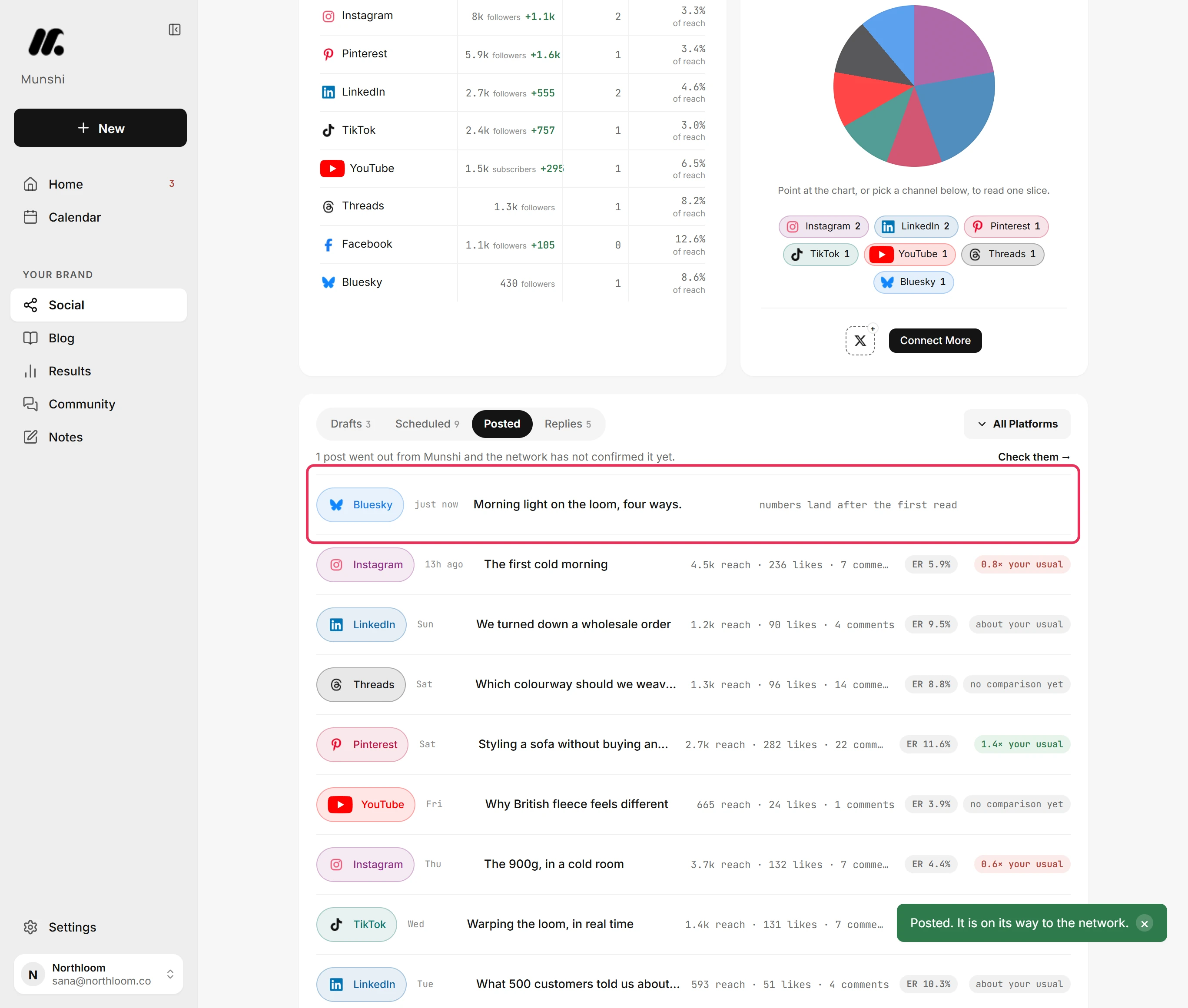The height and width of the screenshot is (1008, 1188).
Task: Click the Home notification count badge
Action: pyautogui.click(x=172, y=183)
